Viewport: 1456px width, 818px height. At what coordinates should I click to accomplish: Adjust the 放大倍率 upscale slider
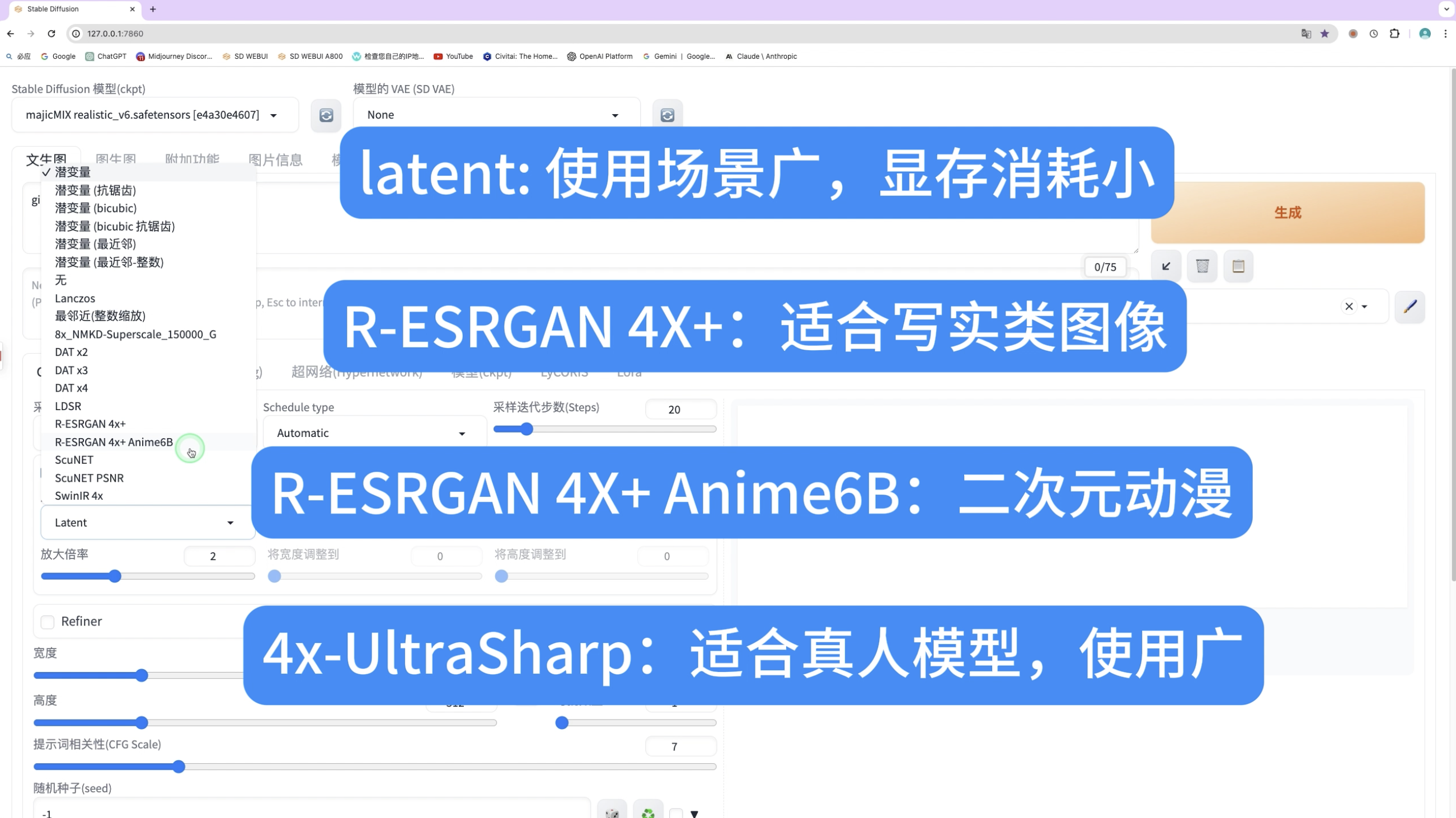tap(148, 576)
